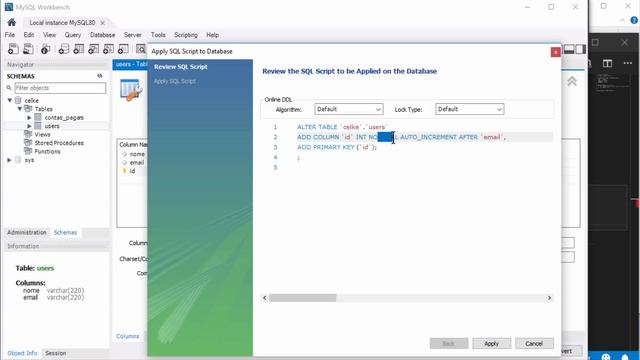Viewport: 640px width, 360px height.
Task: Open the Query menu
Action: click(x=73, y=35)
